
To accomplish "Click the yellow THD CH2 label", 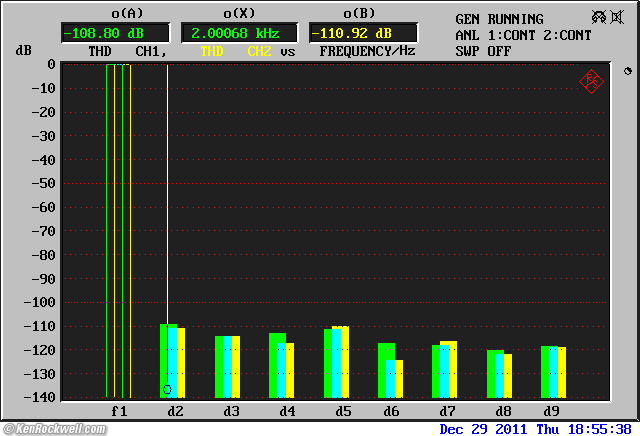I will point(236,51).
